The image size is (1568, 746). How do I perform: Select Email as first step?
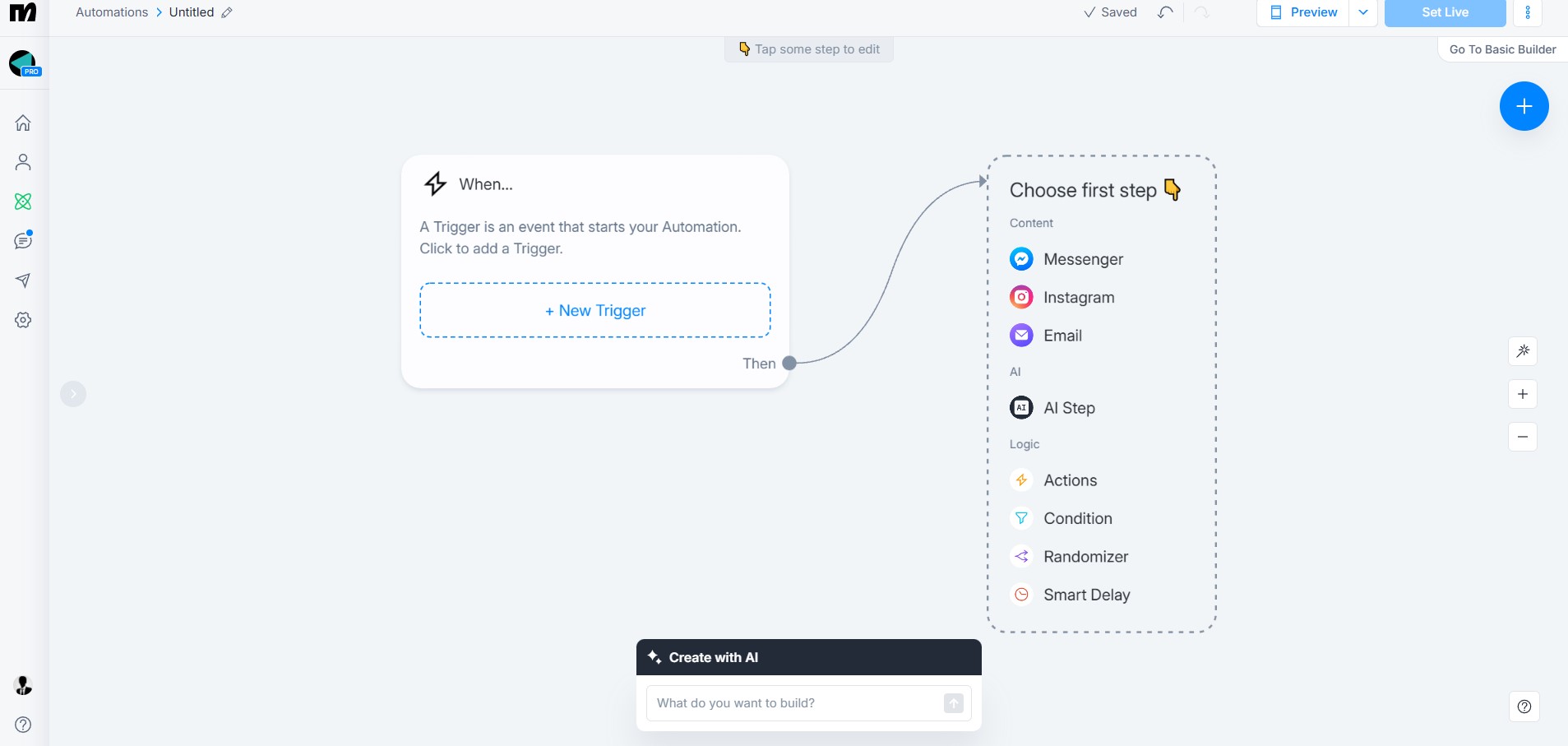click(1046, 336)
